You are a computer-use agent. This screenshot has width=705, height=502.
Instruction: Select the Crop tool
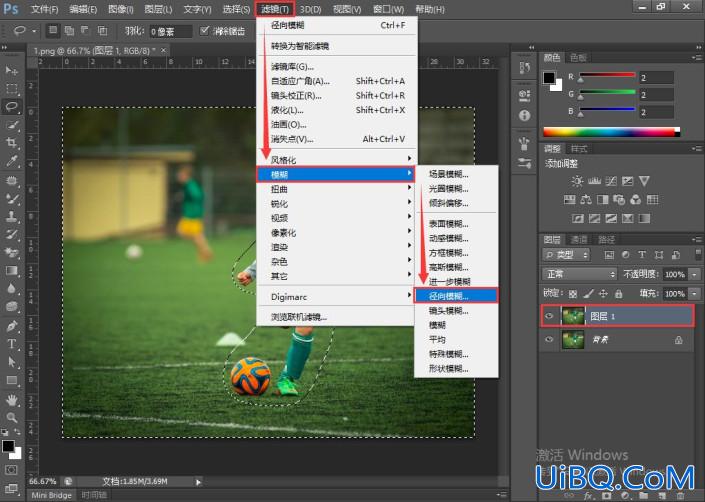pos(12,143)
